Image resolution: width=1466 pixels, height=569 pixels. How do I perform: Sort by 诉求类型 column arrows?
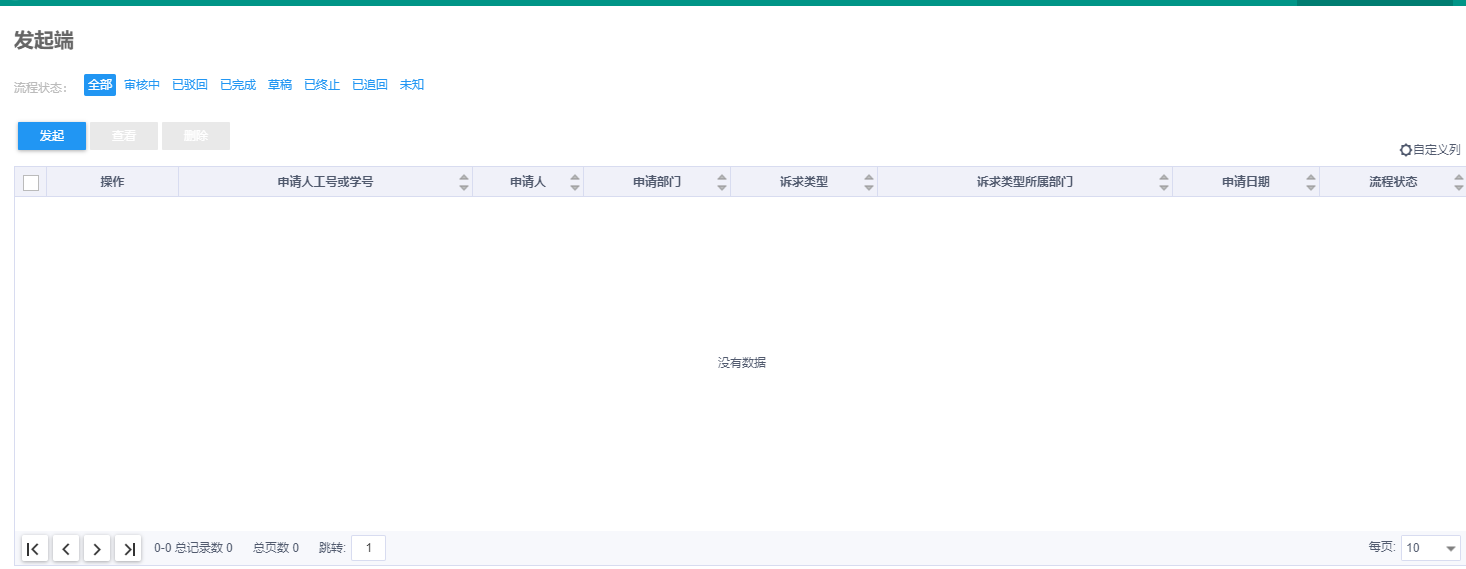pos(868,182)
